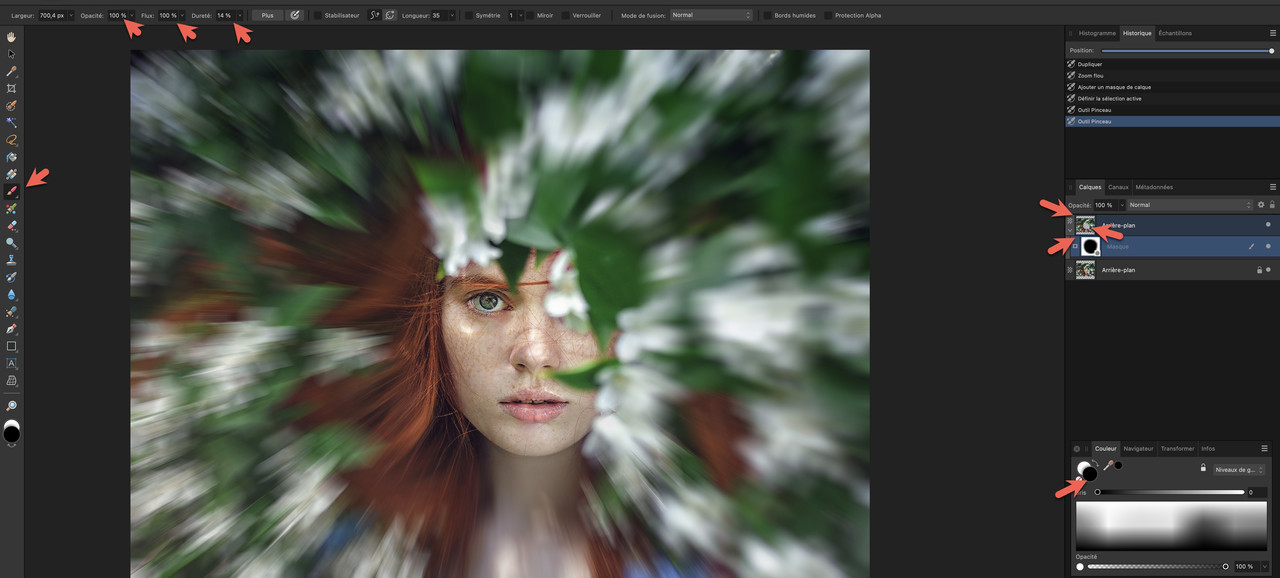Select the Selection Brush tool
Viewport: 1280px width, 578px height.
12,106
